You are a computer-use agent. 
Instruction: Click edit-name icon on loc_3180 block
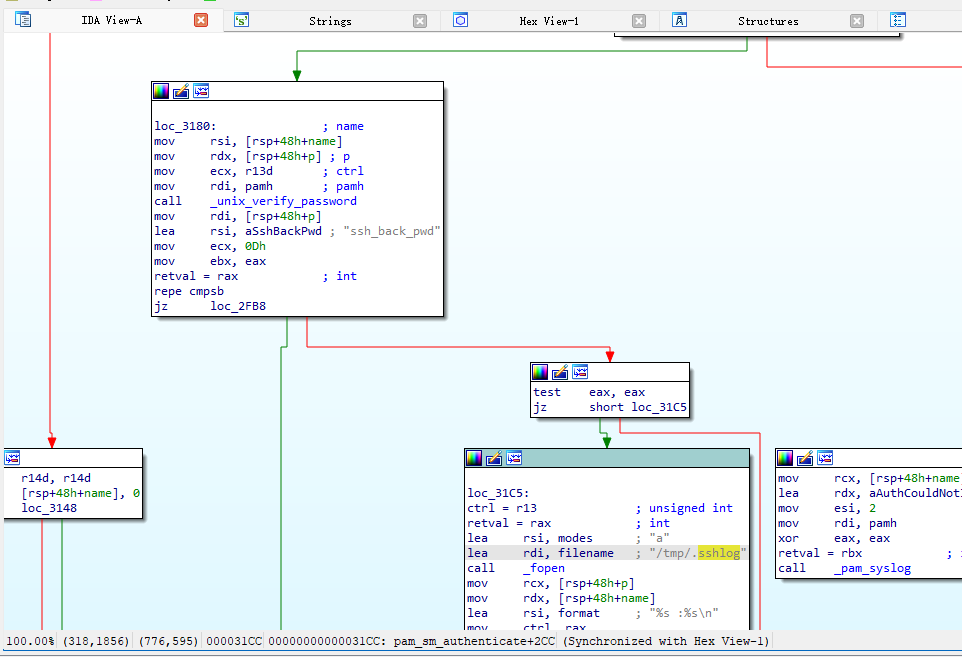click(181, 91)
